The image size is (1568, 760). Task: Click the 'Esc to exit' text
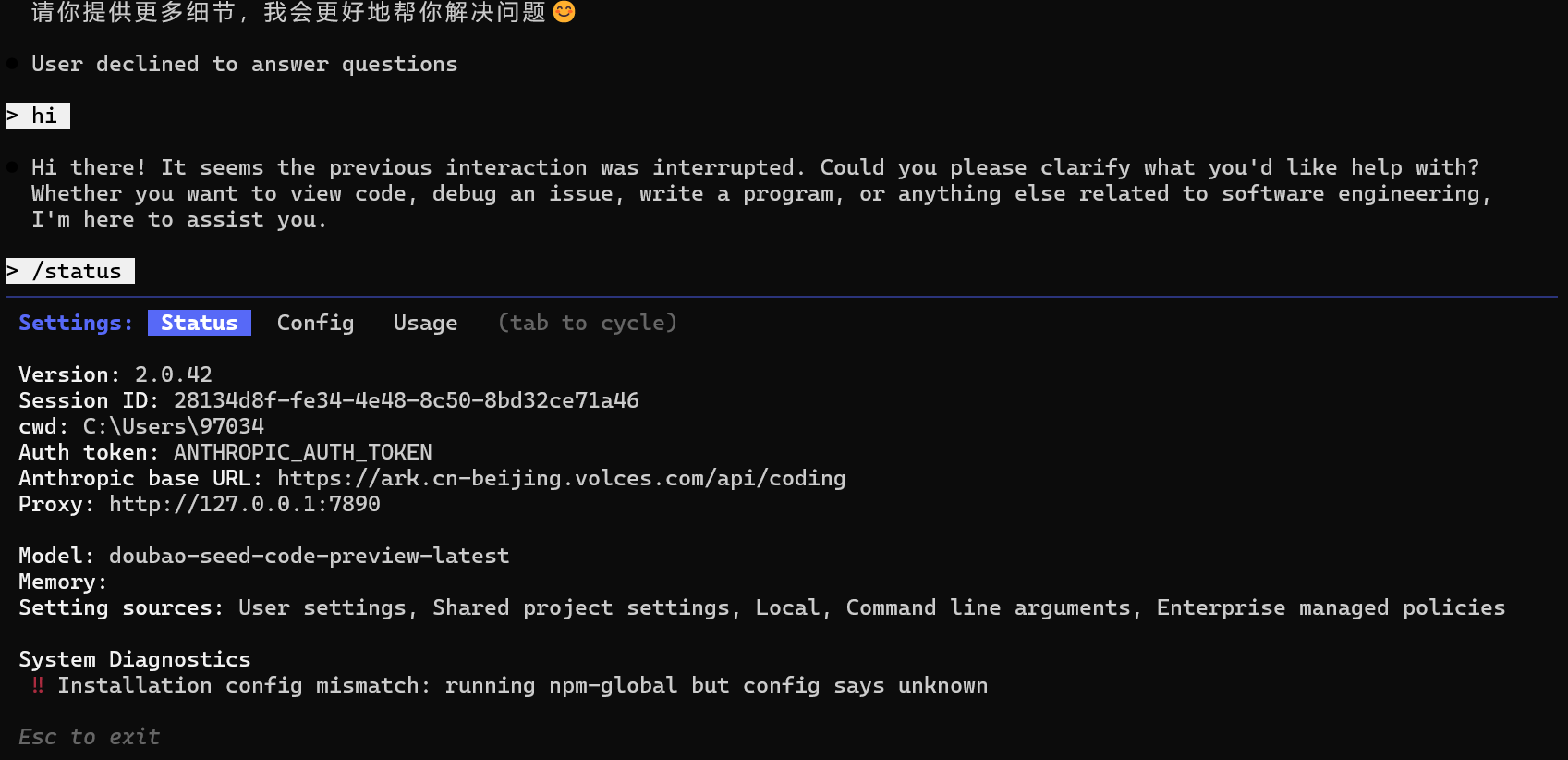[89, 736]
